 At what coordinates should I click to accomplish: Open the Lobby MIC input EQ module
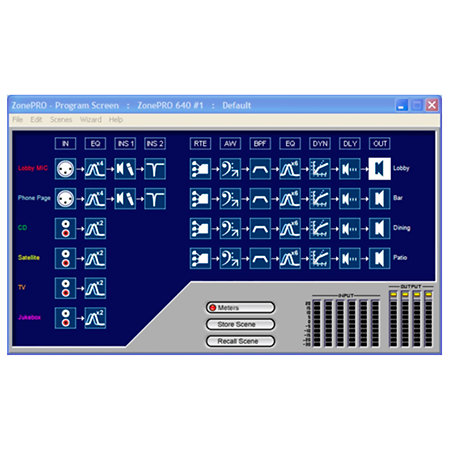95,169
